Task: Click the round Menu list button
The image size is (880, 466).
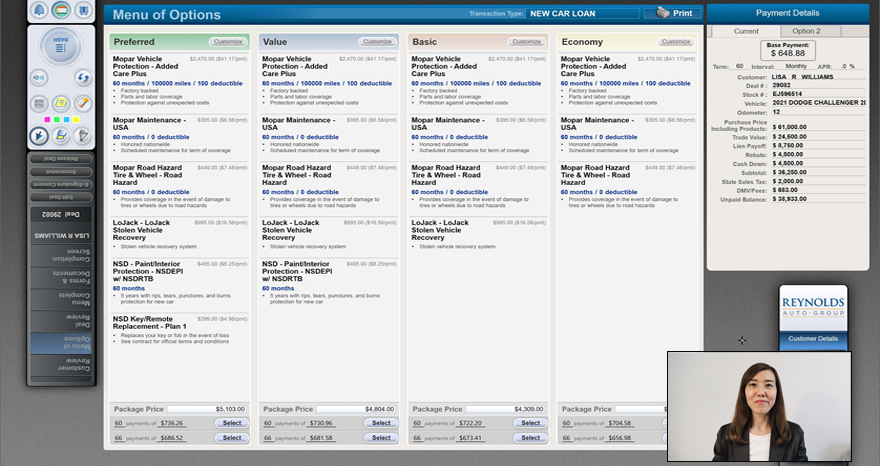Action: pos(61,47)
